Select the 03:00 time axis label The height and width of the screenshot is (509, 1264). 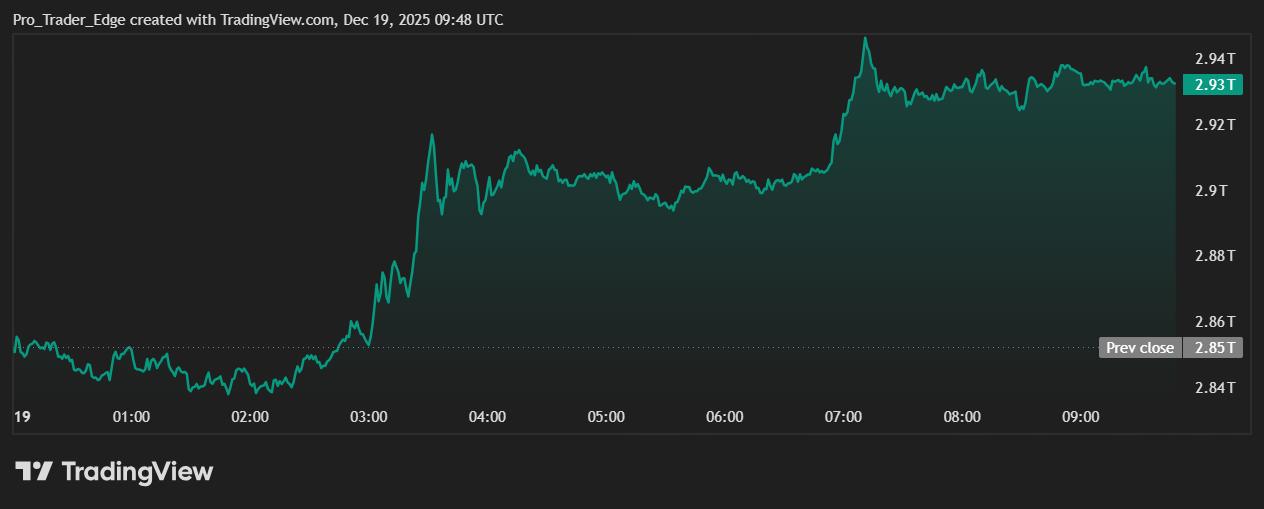(x=368, y=417)
